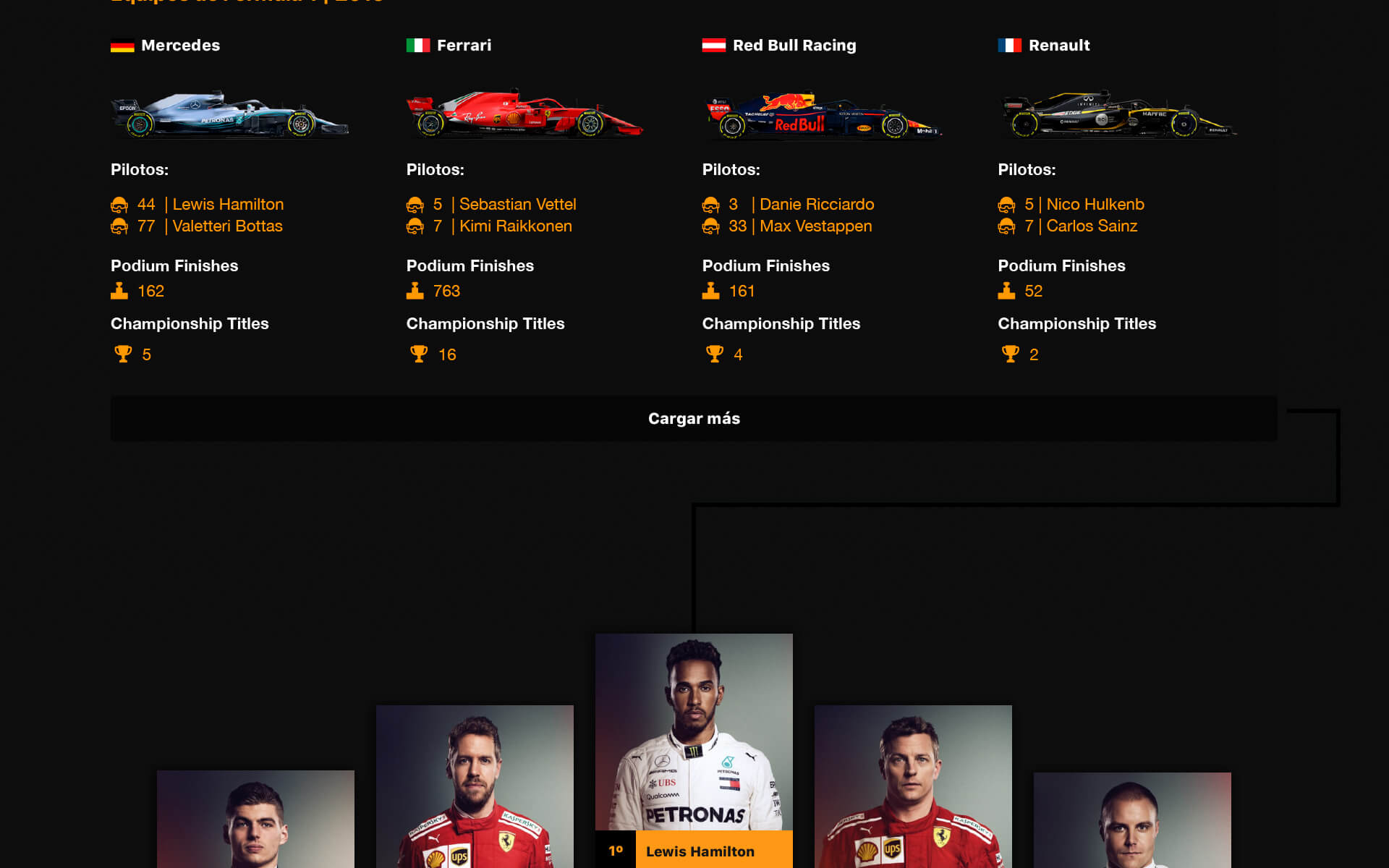Click the German flag icon beside Mercedes

(x=122, y=46)
